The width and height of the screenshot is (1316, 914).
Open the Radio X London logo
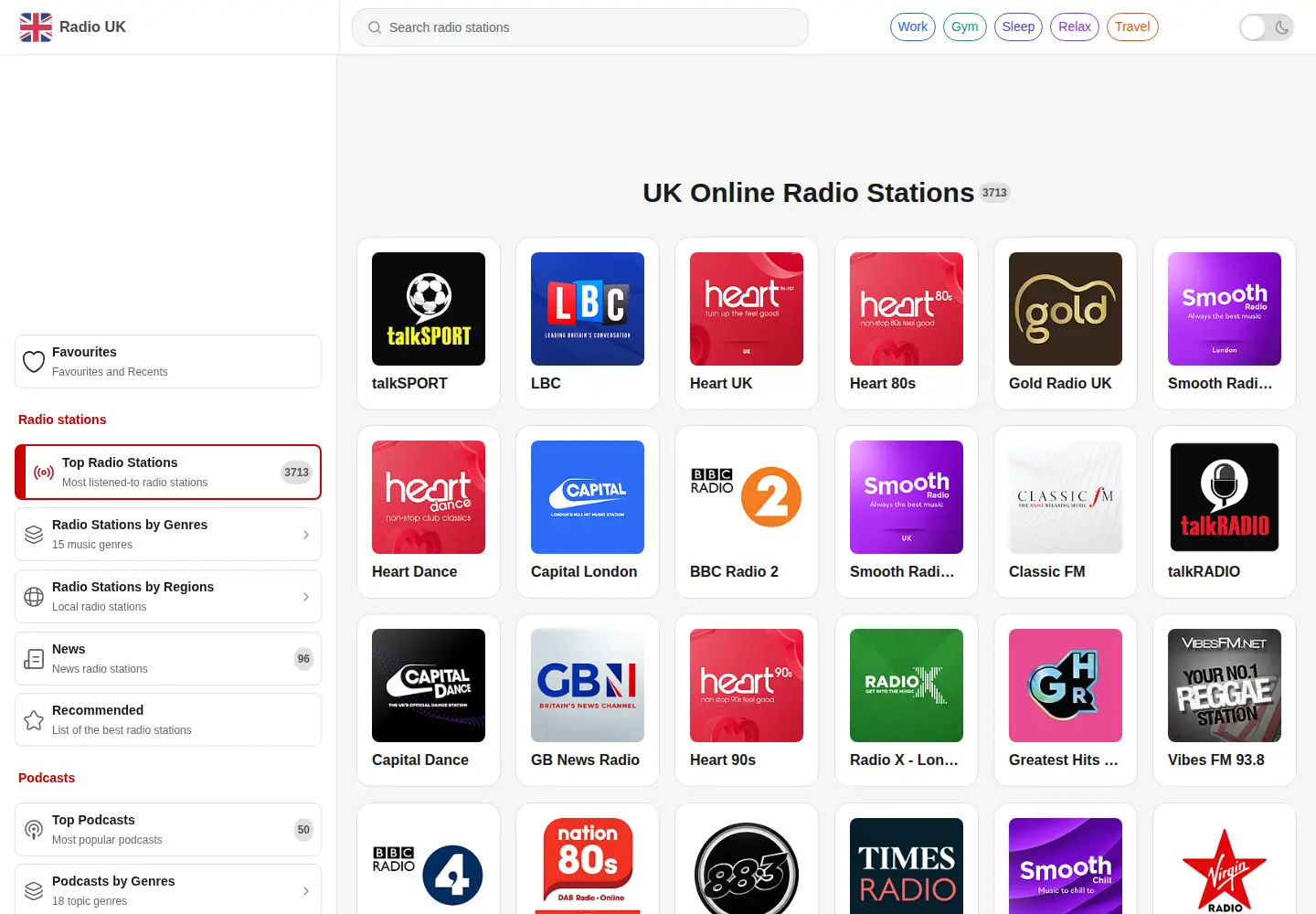[907, 685]
